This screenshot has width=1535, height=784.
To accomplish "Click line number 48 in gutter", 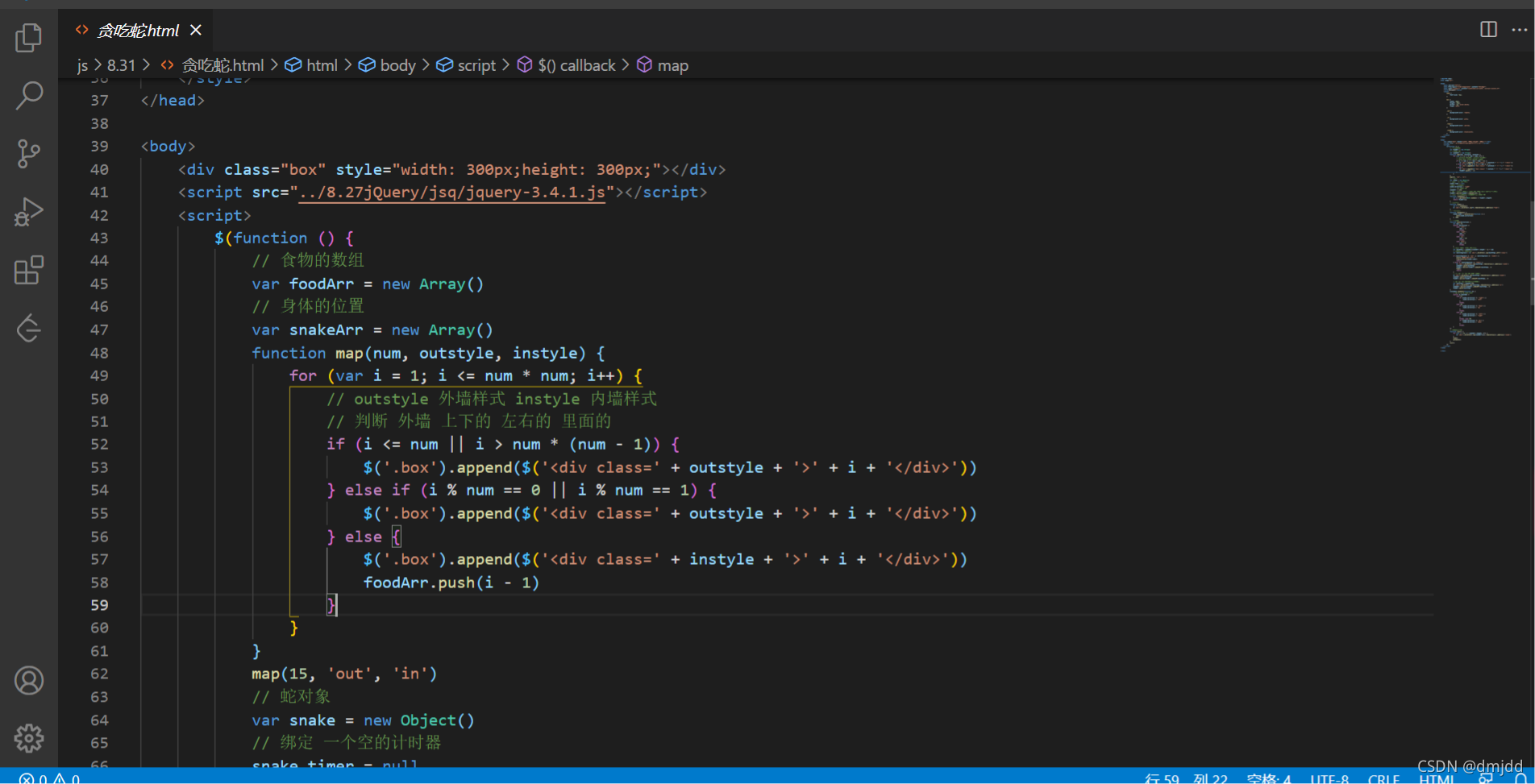I will pyautogui.click(x=99, y=353).
